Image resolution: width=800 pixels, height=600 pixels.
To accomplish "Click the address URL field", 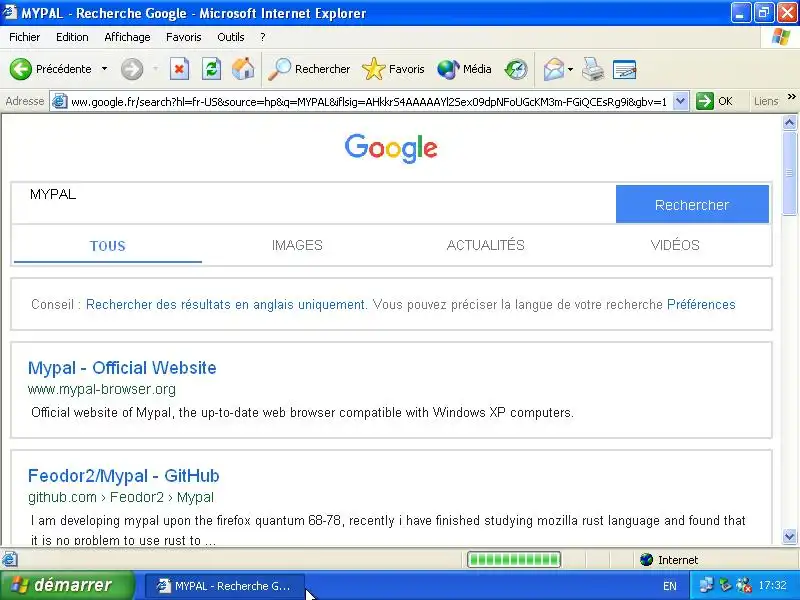I will pos(368,102).
